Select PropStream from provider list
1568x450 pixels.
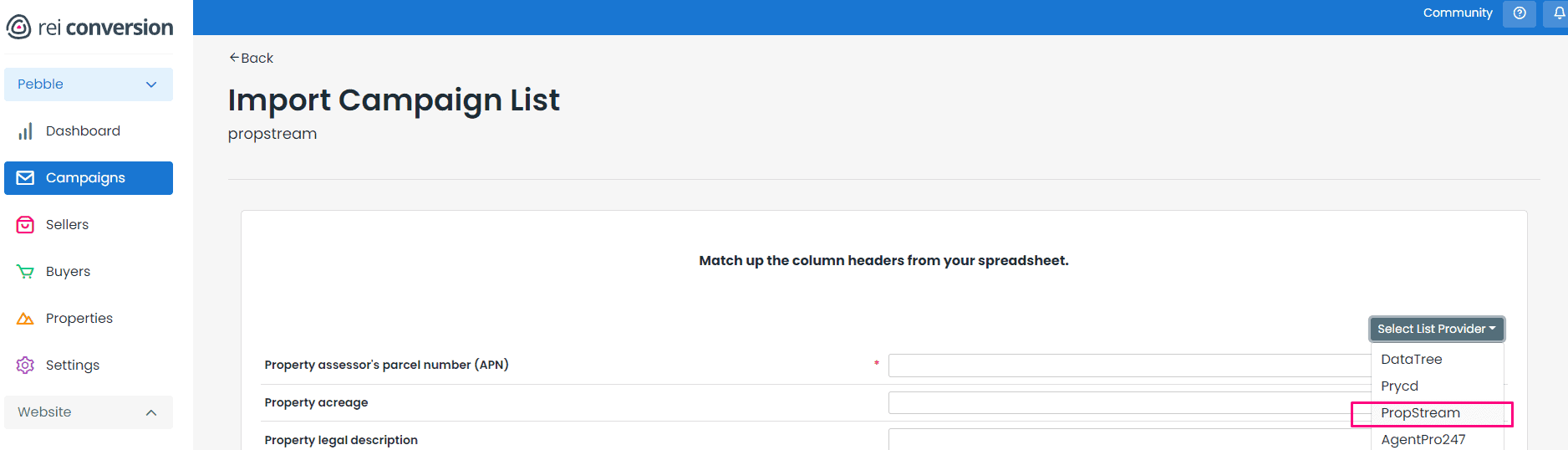pos(1421,413)
